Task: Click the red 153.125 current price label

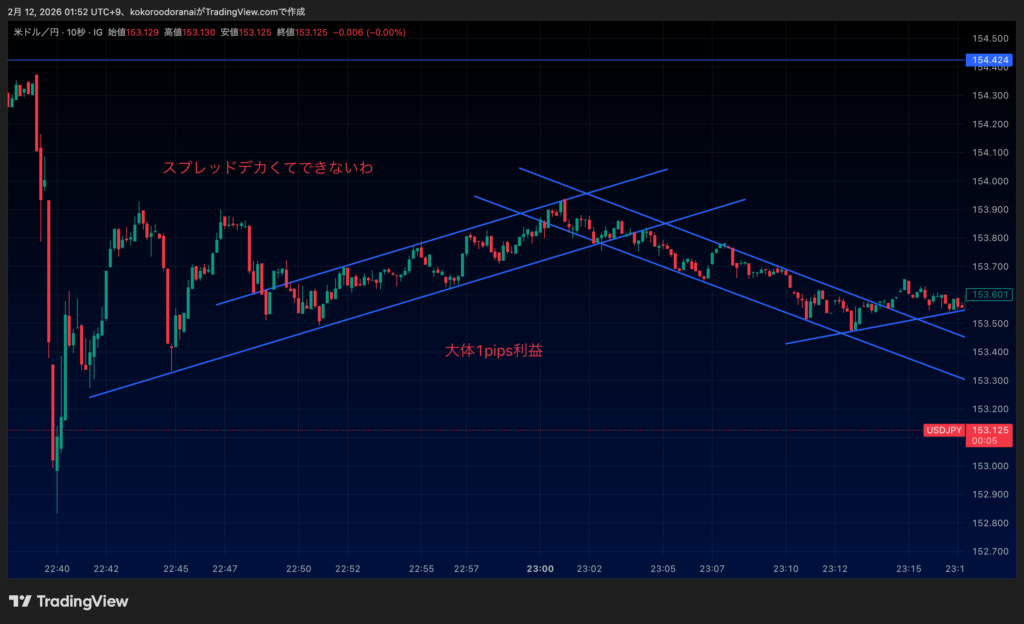Action: 988,430
